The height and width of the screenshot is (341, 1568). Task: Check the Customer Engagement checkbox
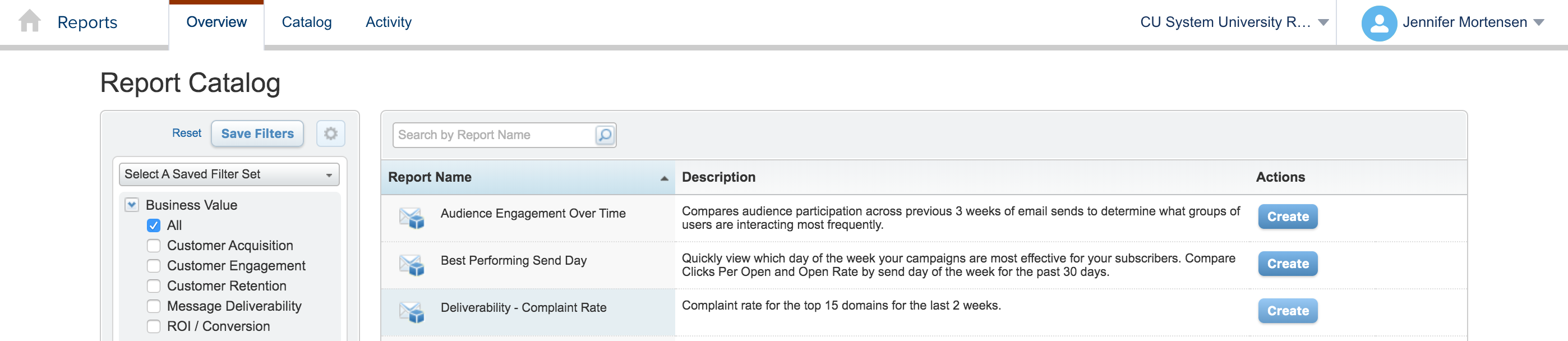154,265
